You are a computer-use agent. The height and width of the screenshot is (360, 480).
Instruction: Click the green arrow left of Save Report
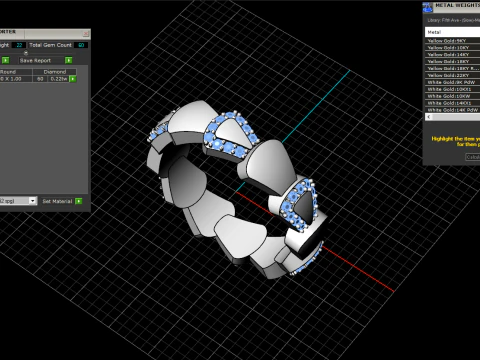pyautogui.click(x=6, y=60)
